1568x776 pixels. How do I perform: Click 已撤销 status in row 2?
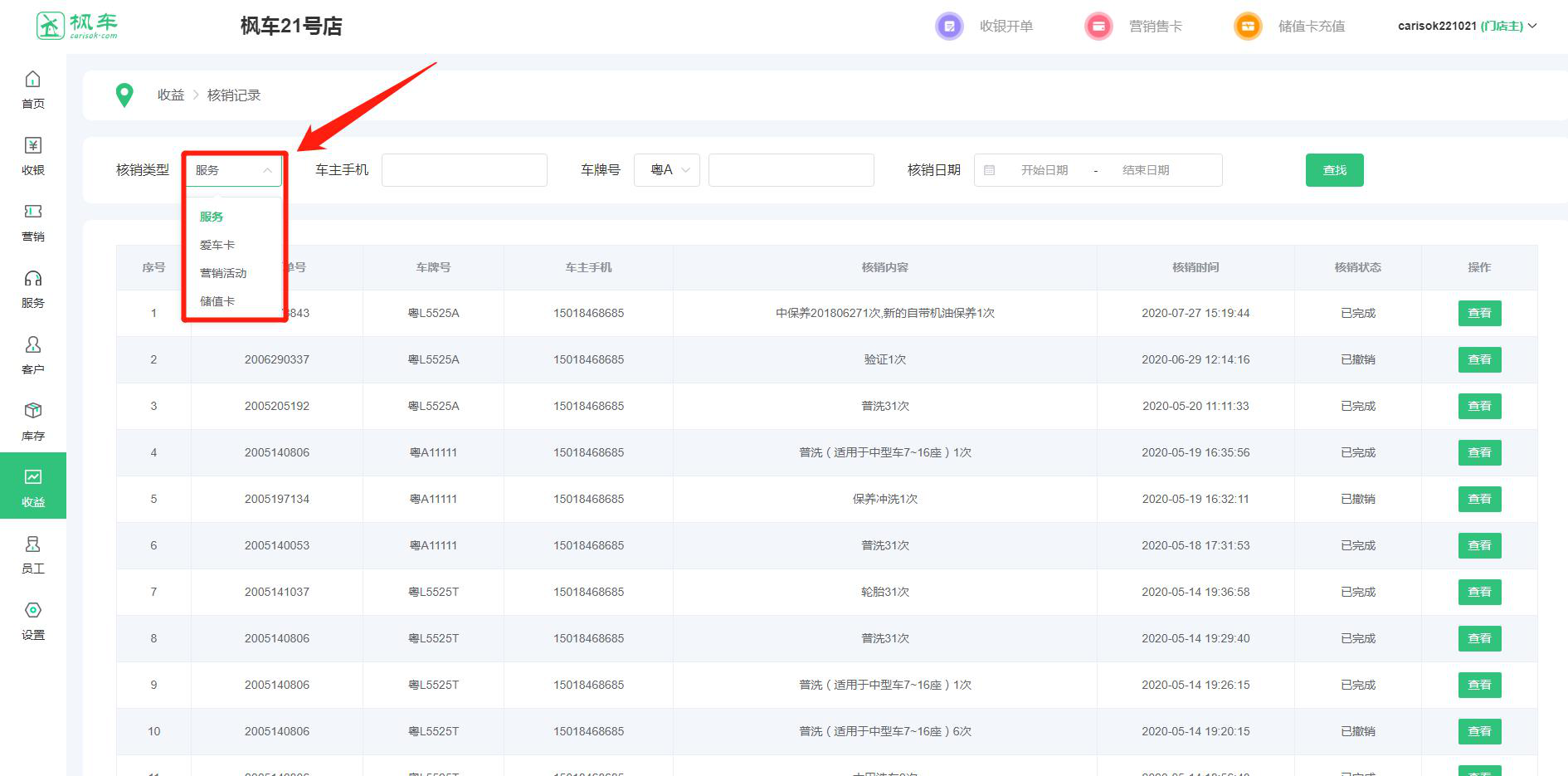coord(1358,359)
